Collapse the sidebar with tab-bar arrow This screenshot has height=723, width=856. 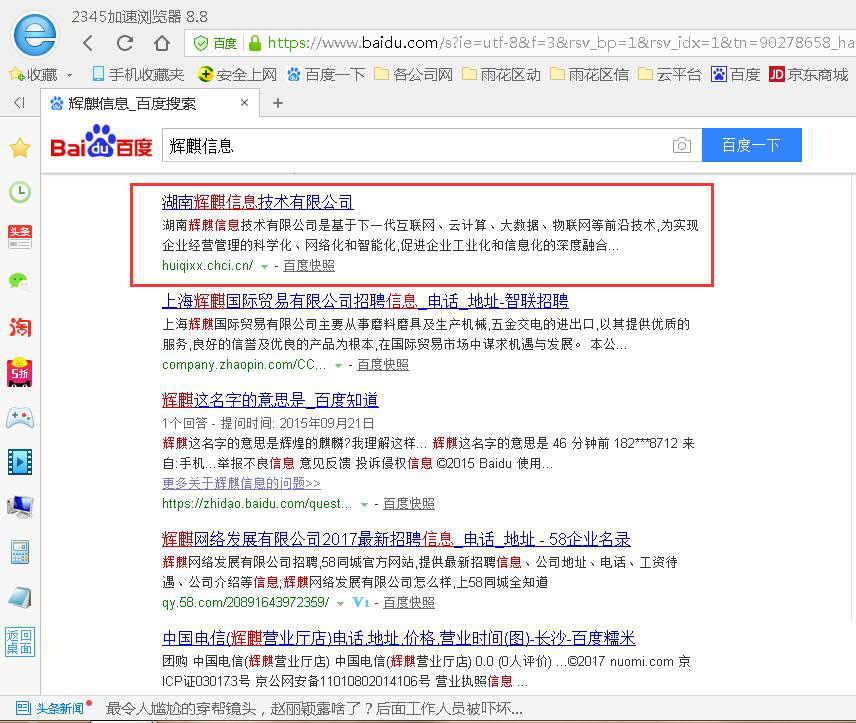pos(20,103)
